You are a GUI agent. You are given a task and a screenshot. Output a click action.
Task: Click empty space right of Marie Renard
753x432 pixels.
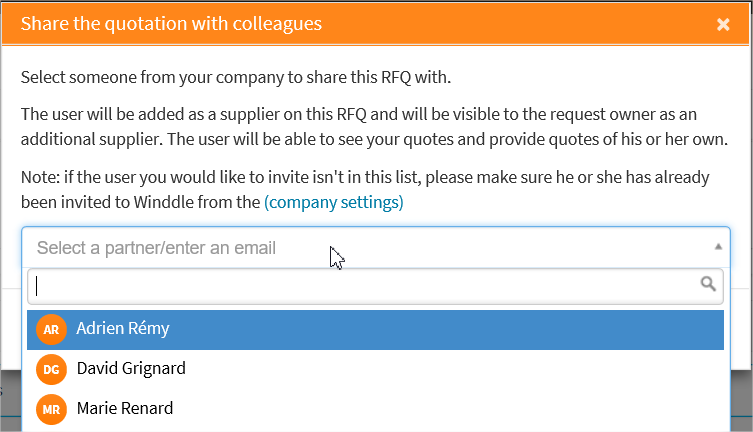(x=450, y=409)
